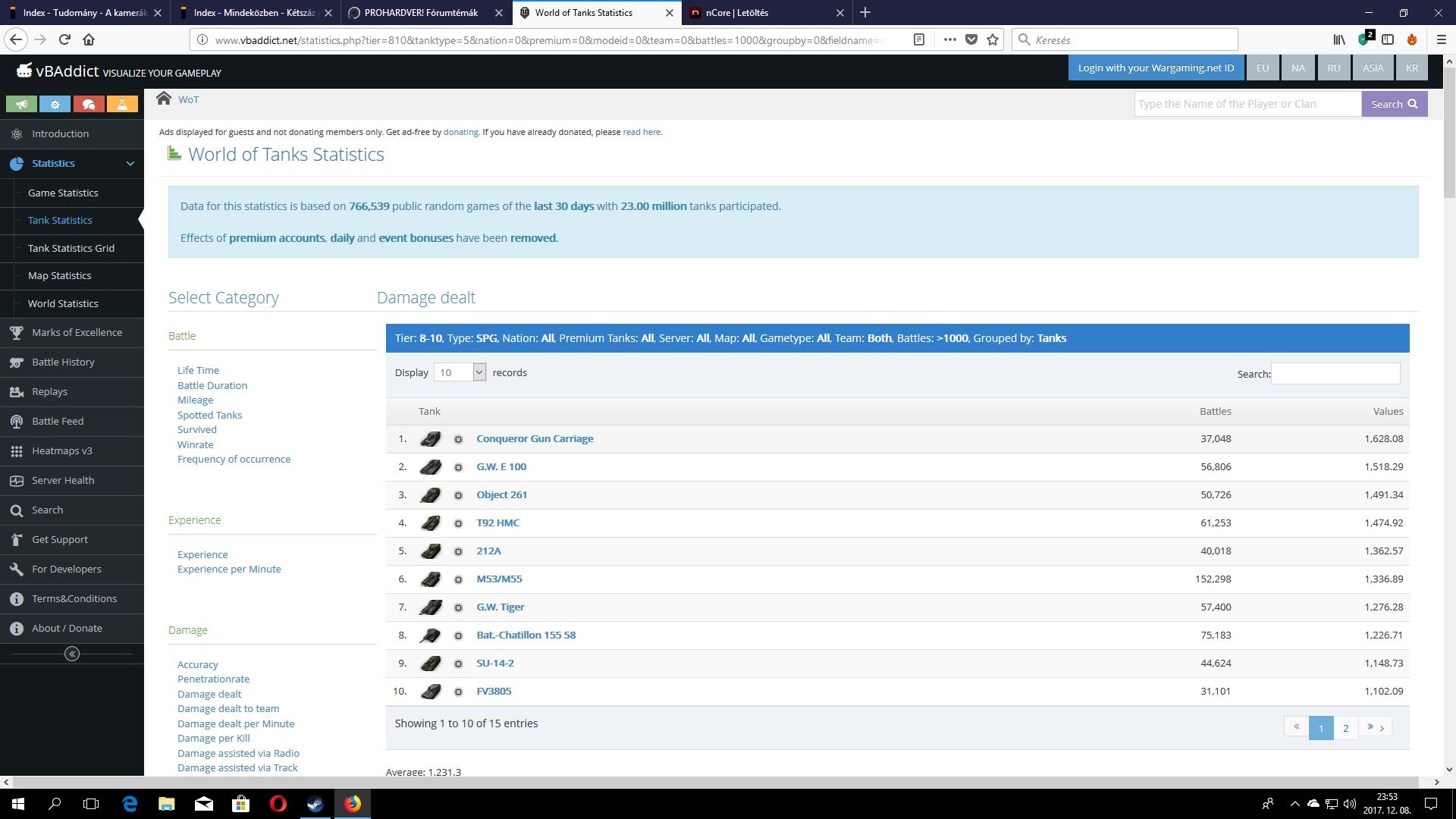Screen dimensions: 1456x819
Task: Open the Display records count dropdown
Action: point(460,372)
